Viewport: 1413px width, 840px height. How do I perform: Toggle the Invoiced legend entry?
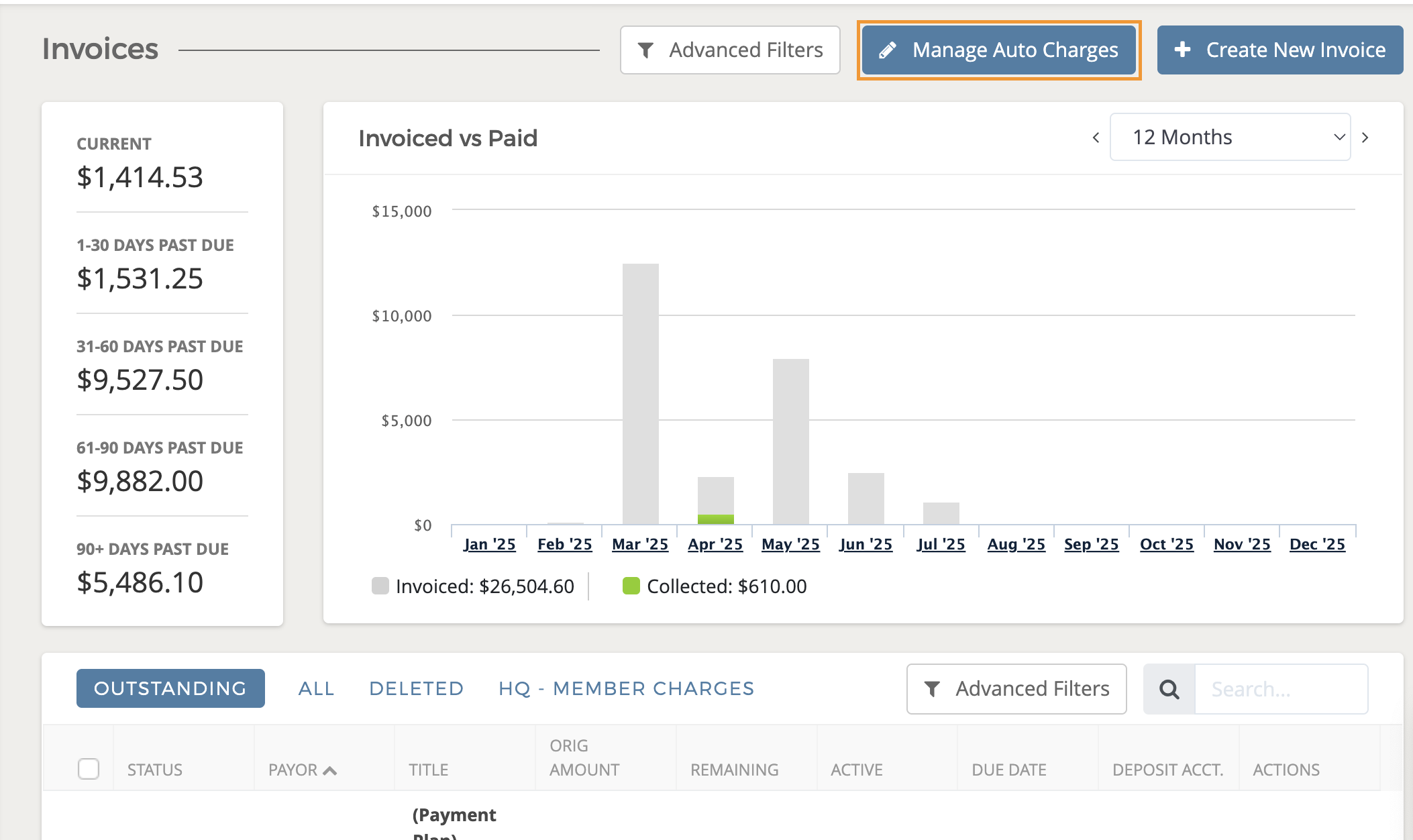[x=478, y=586]
